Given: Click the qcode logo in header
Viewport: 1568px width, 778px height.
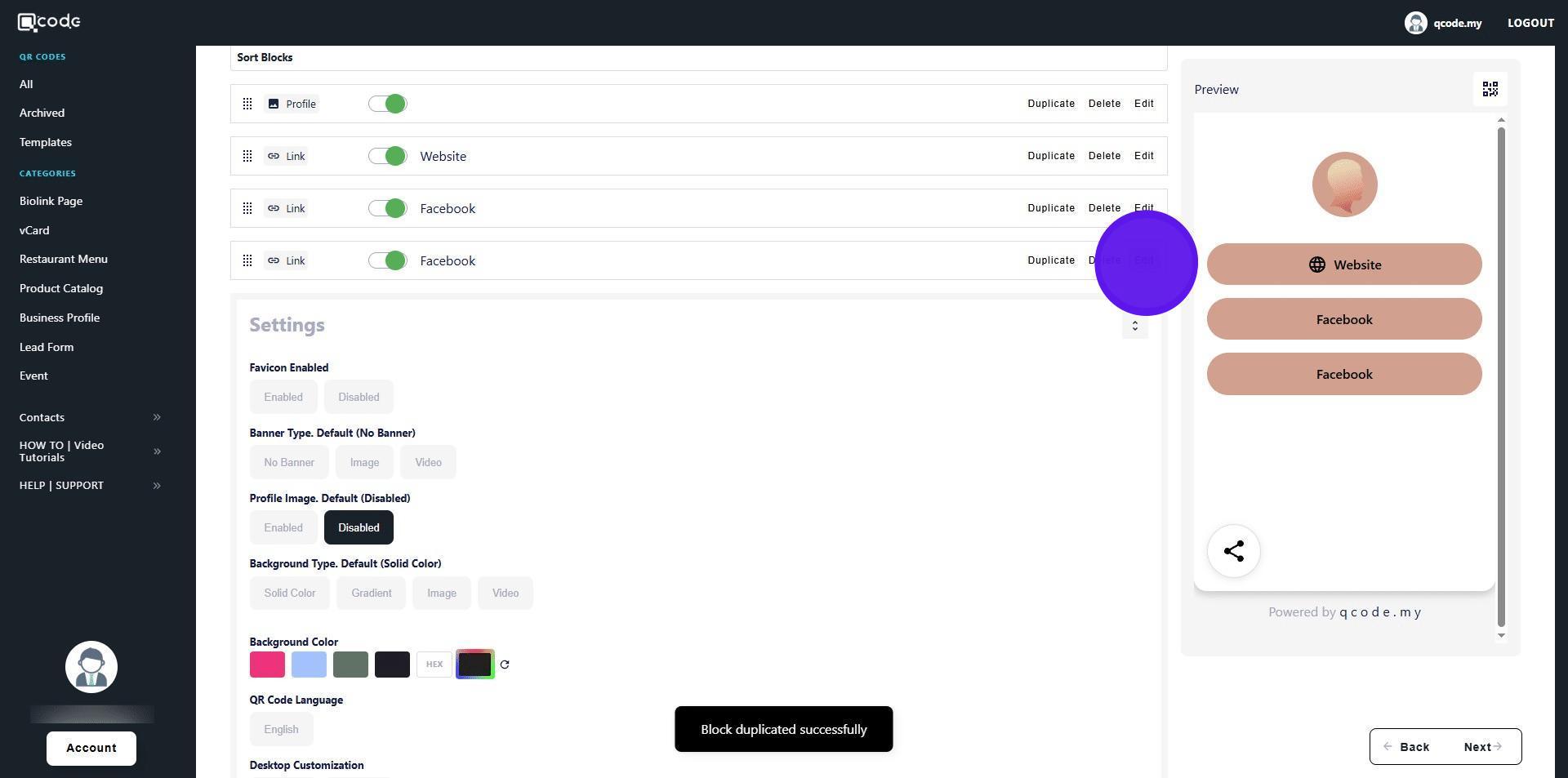Looking at the screenshot, I should [x=49, y=22].
